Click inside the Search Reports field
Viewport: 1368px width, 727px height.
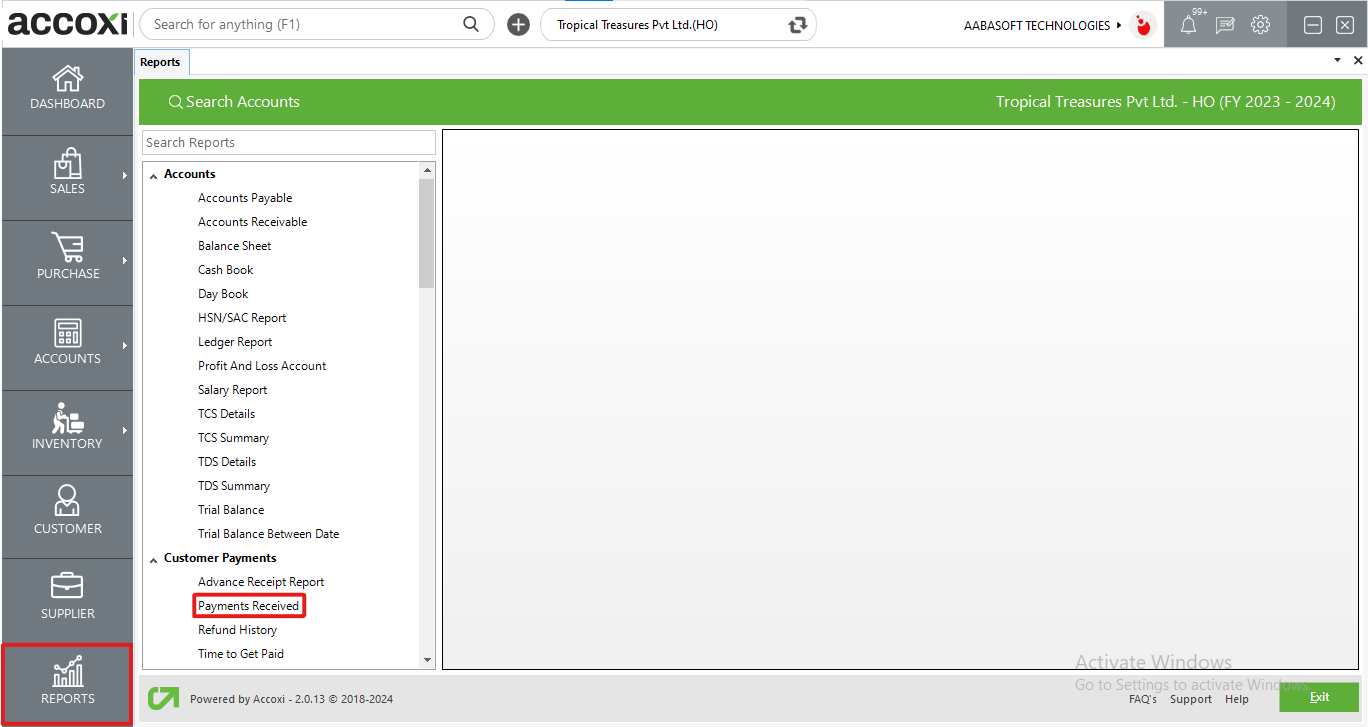click(x=288, y=142)
